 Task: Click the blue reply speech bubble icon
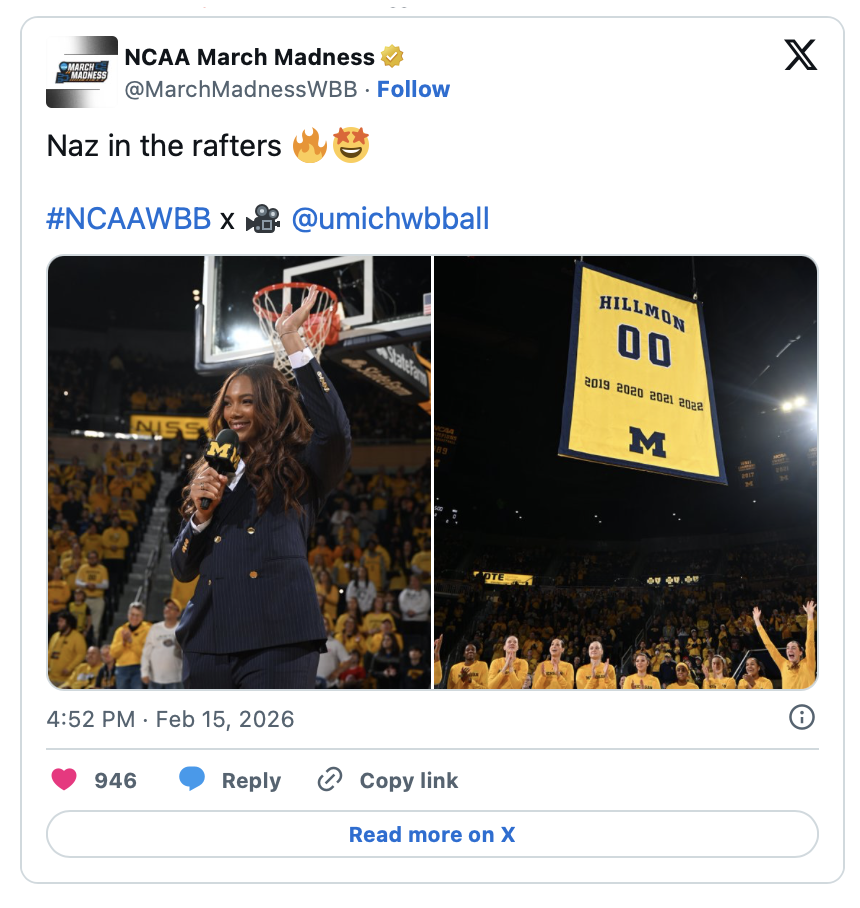click(x=192, y=780)
